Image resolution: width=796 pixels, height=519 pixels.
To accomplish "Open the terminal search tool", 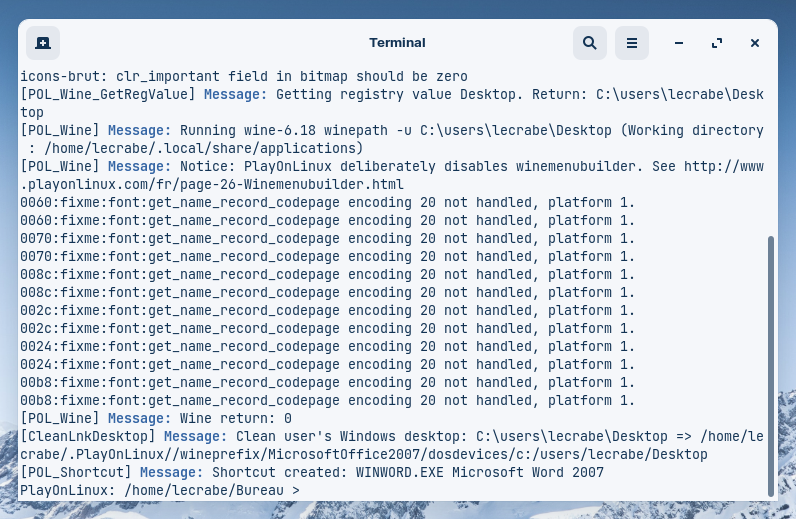I will pyautogui.click(x=590, y=43).
